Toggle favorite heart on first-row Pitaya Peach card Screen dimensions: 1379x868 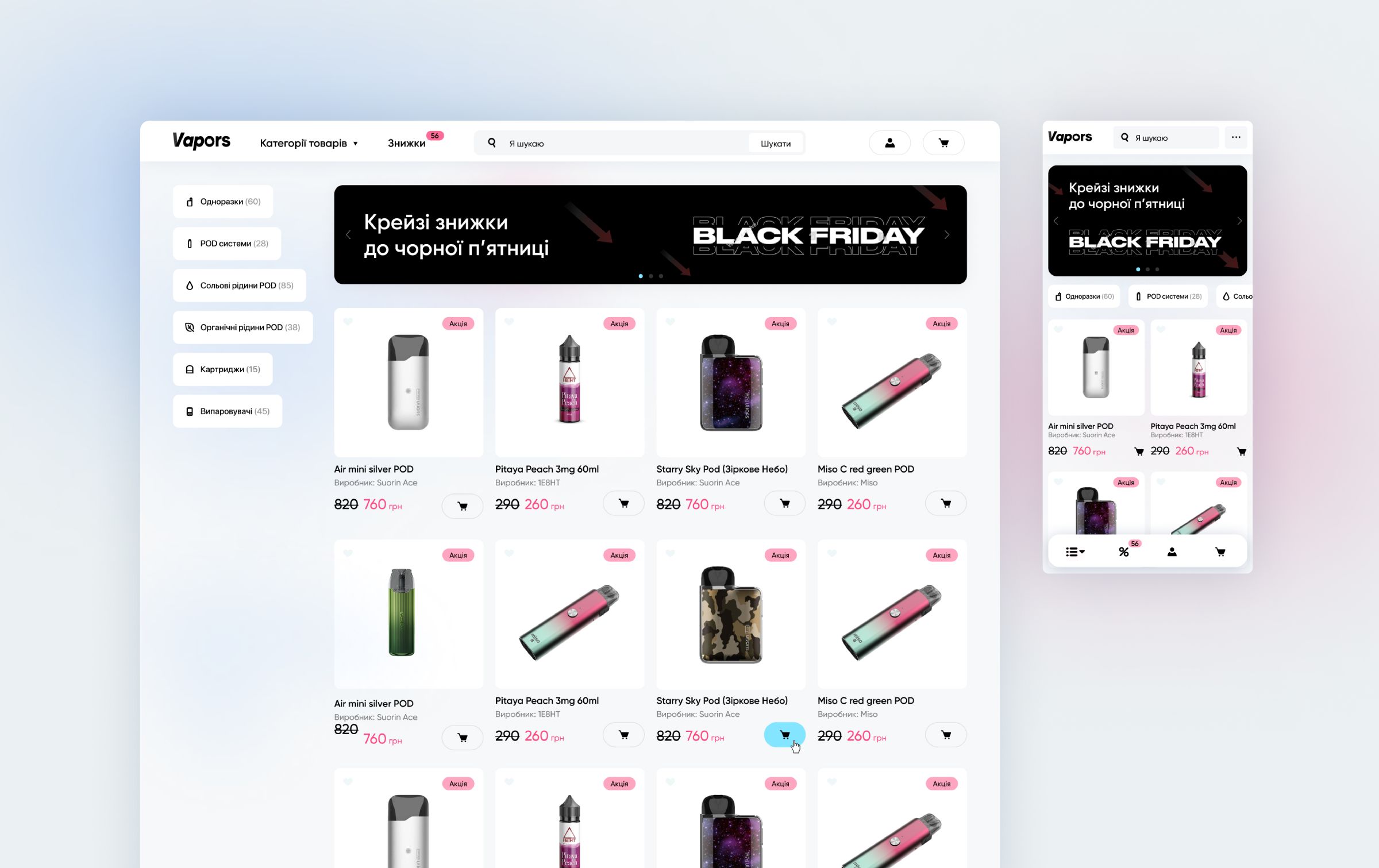click(509, 322)
